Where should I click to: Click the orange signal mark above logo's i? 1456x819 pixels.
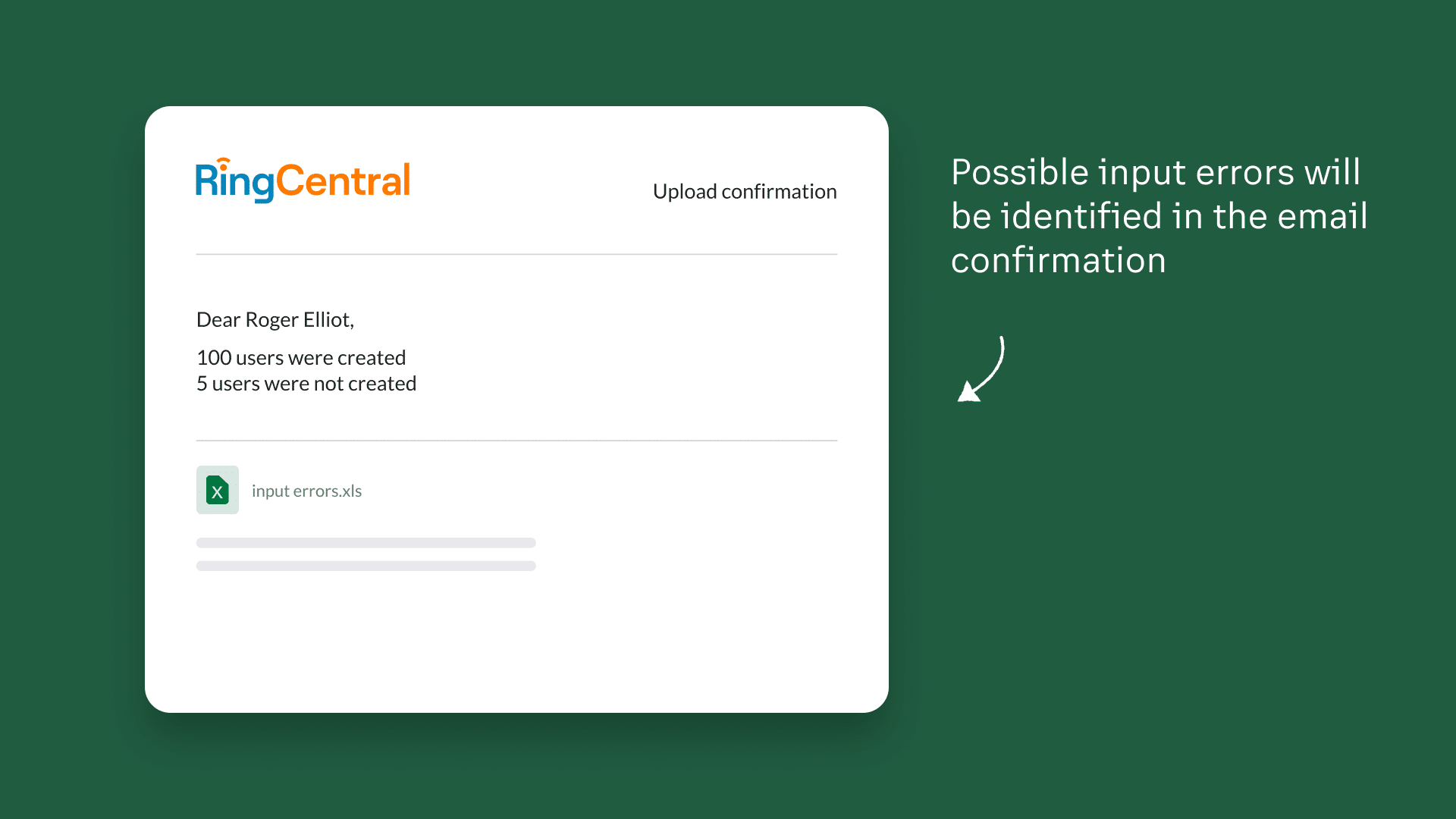pos(223,163)
